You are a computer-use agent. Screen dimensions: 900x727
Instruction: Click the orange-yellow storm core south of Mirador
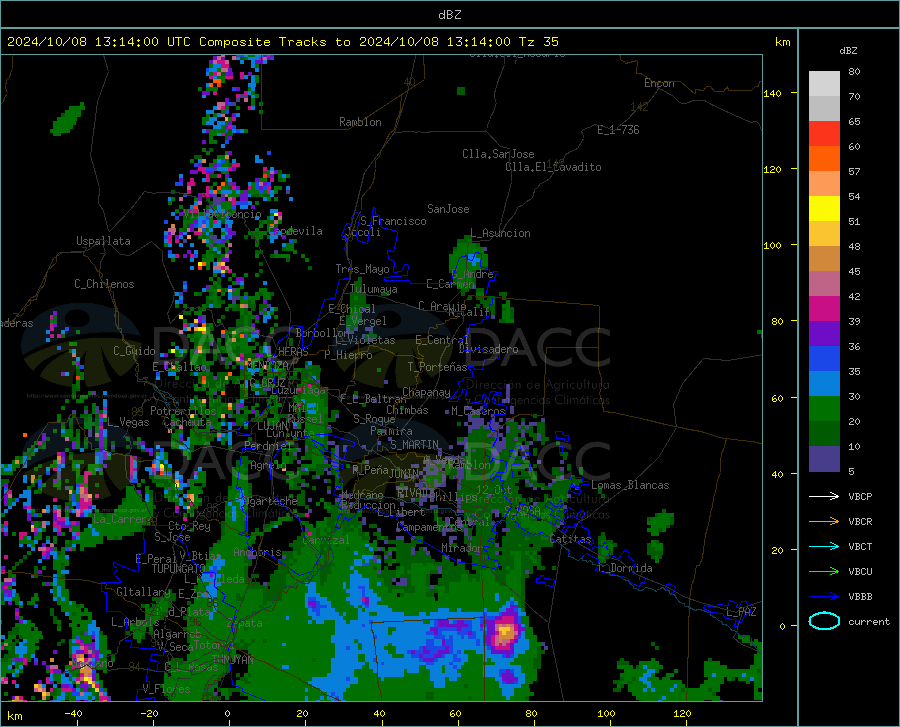tap(505, 631)
